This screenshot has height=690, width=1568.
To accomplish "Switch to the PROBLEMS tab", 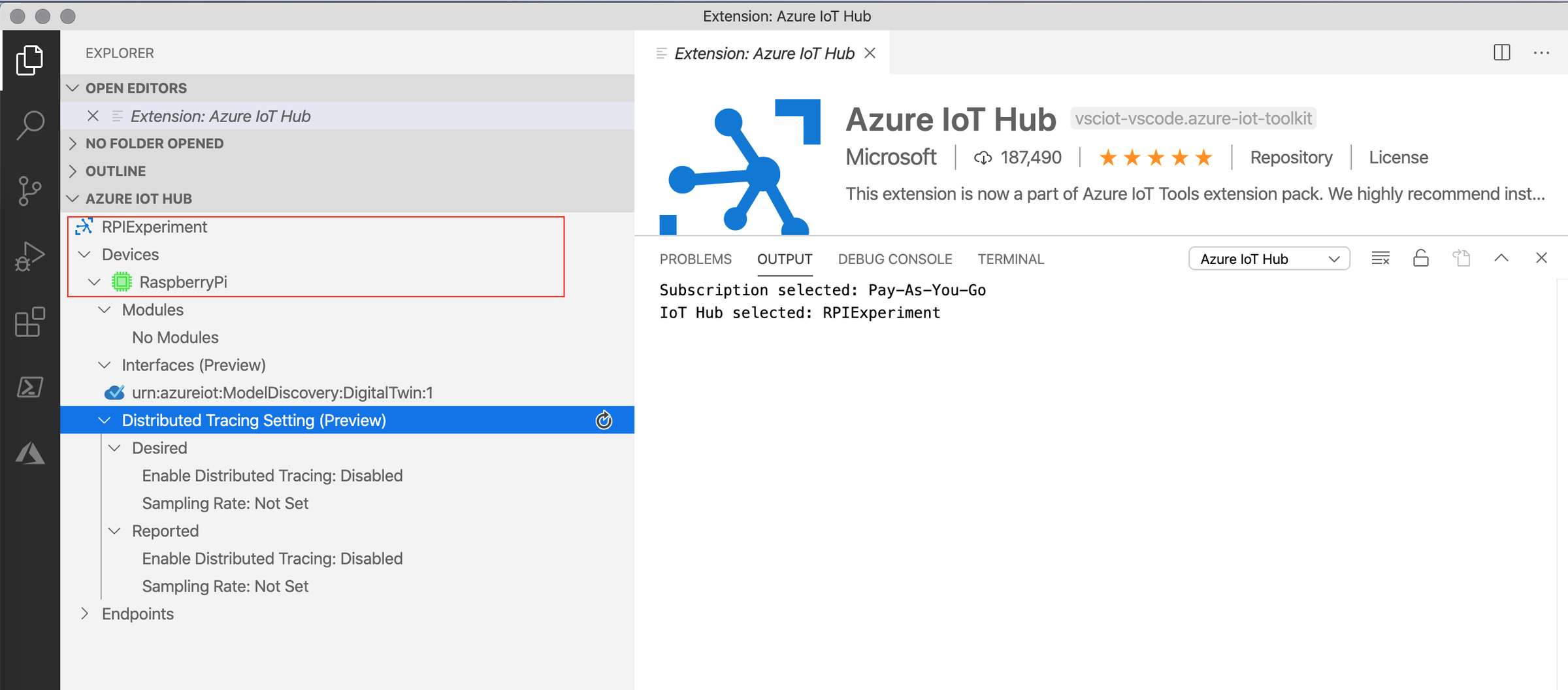I will (696, 259).
